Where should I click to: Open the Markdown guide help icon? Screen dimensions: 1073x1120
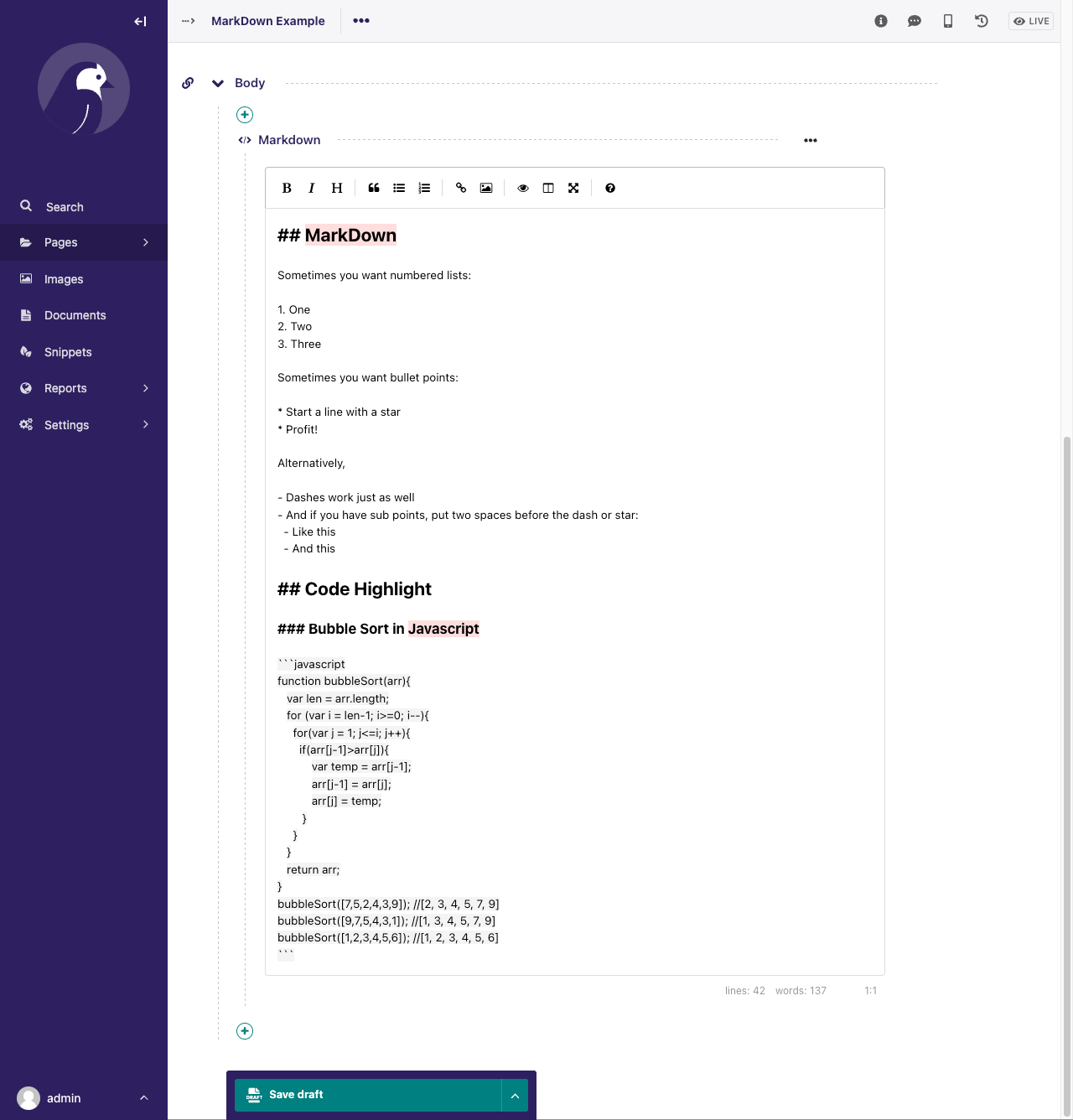pos(610,188)
